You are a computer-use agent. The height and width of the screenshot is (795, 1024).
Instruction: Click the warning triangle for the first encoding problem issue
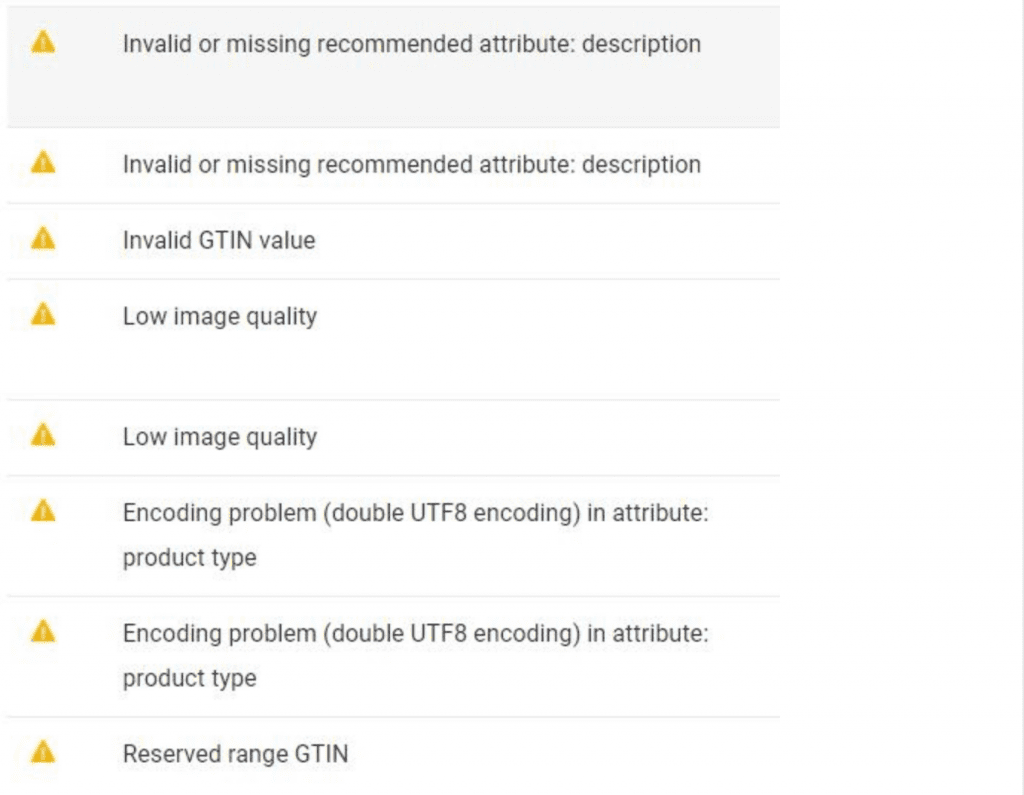[42, 511]
